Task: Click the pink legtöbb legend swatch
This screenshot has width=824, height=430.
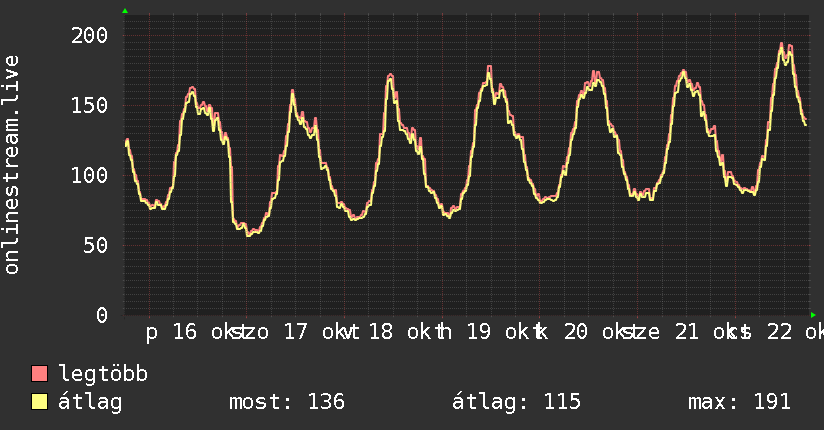Action: click(39, 374)
